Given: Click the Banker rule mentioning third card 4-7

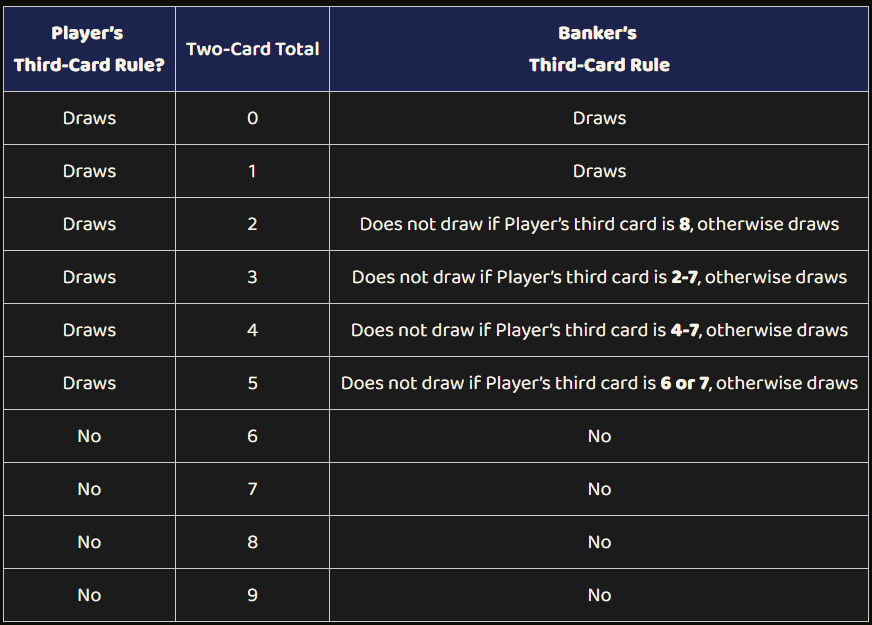Looking at the screenshot, I should click(599, 330).
